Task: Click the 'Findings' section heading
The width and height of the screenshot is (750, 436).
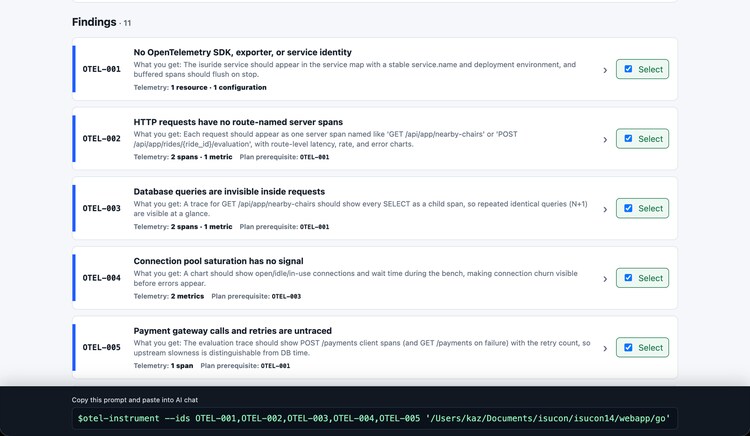Action: click(x=94, y=22)
